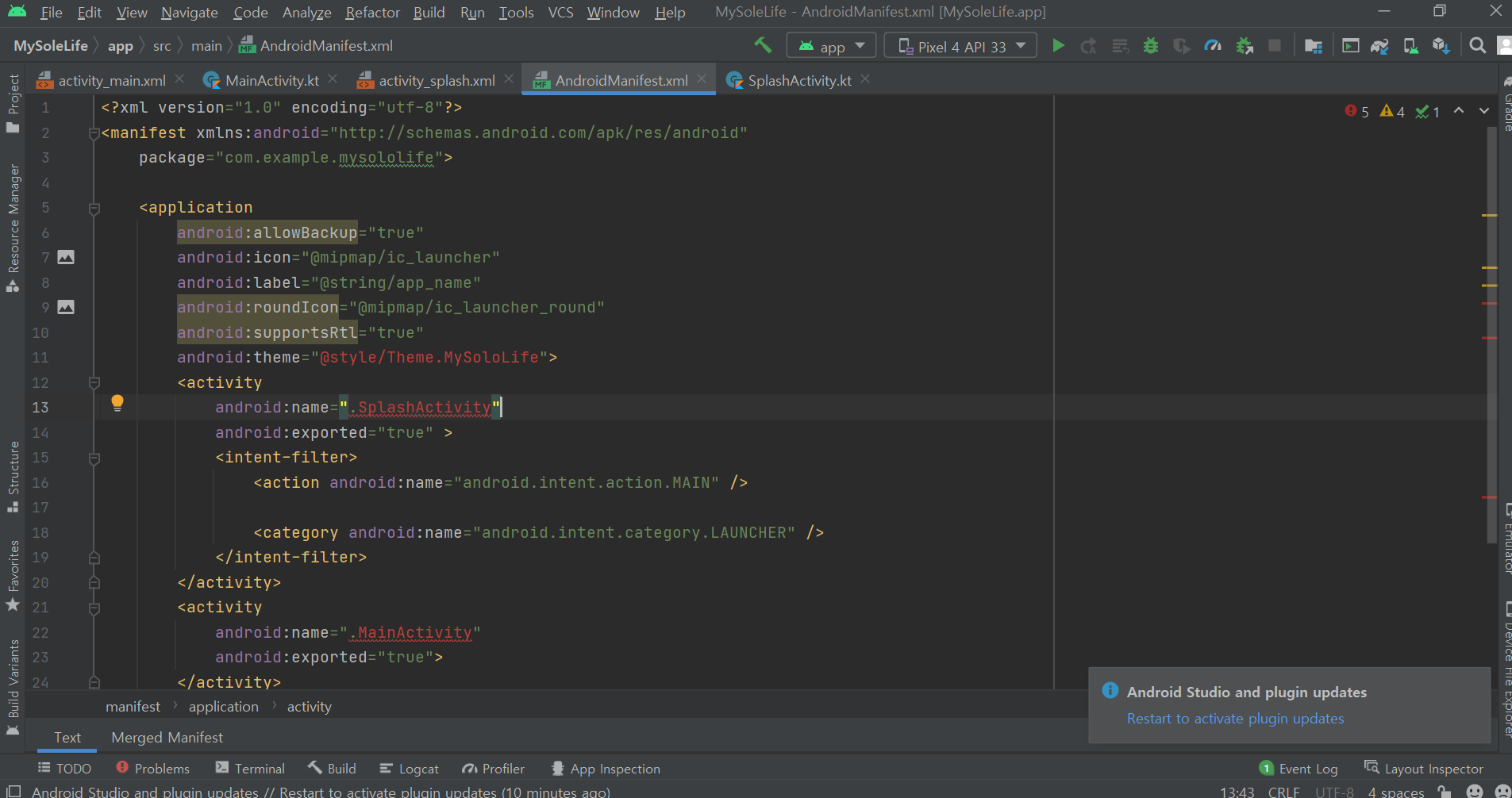Viewport: 1512px width, 798px height.
Task: Toggle the Resource Manager side panel
Action: click(13, 226)
